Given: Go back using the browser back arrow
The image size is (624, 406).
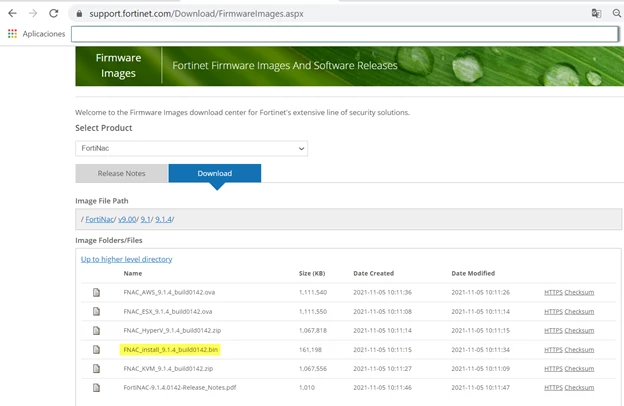Looking at the screenshot, I should click(12, 14).
